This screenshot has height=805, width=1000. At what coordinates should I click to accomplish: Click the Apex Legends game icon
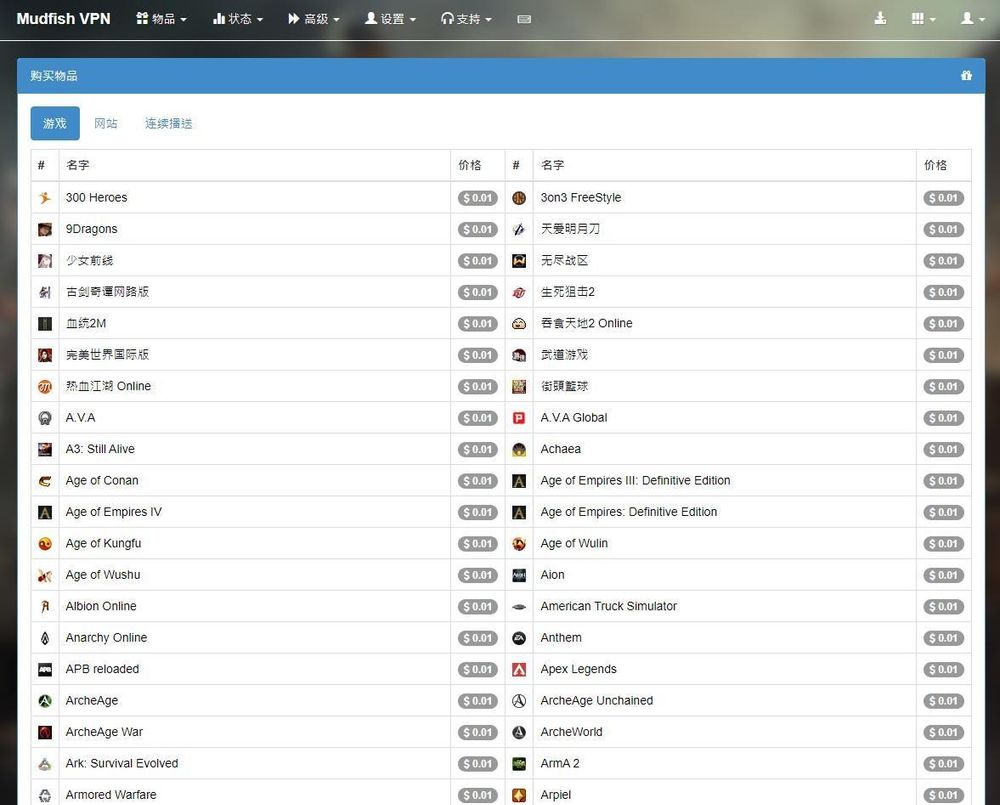pos(519,669)
